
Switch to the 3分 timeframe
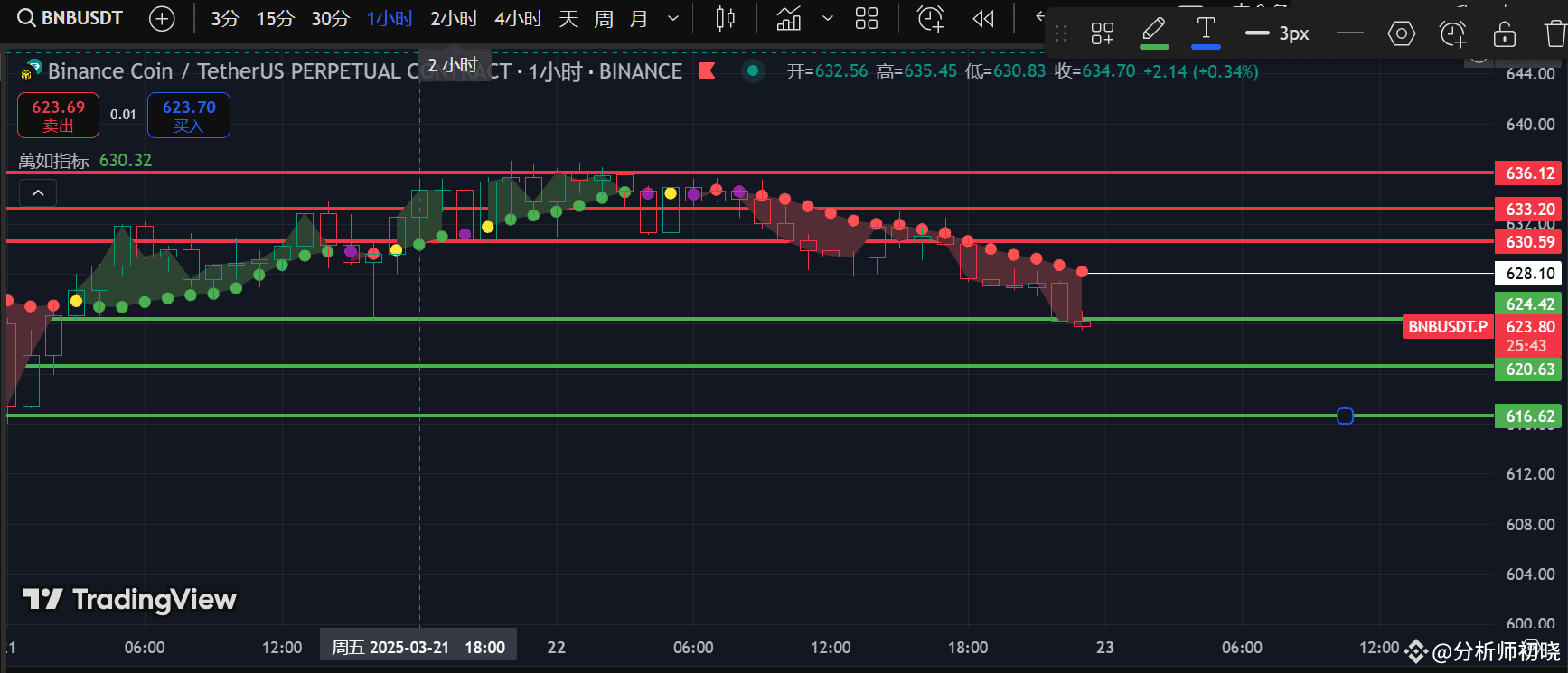[x=225, y=18]
